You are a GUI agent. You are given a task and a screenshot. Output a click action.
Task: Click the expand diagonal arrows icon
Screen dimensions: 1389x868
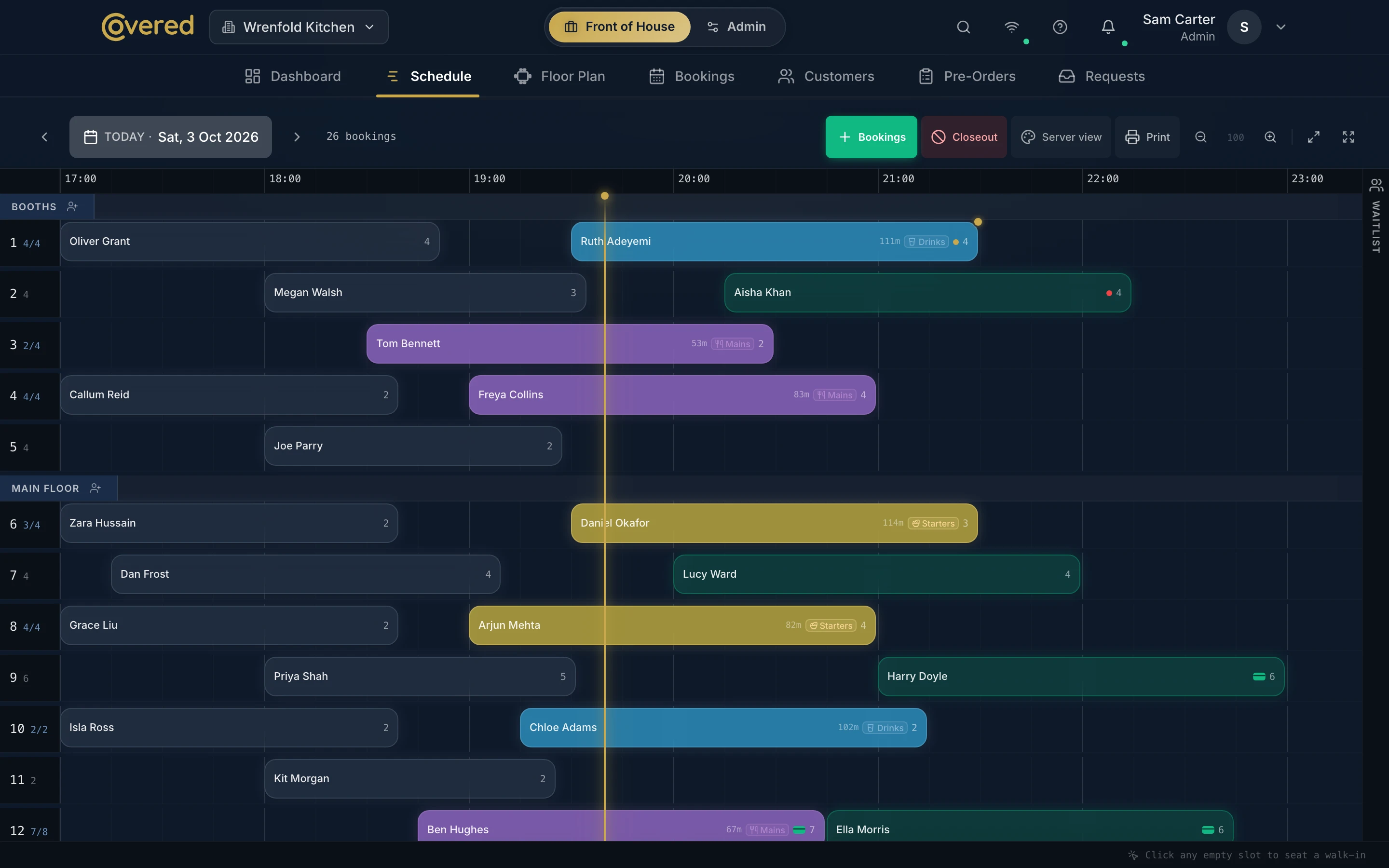1313,136
